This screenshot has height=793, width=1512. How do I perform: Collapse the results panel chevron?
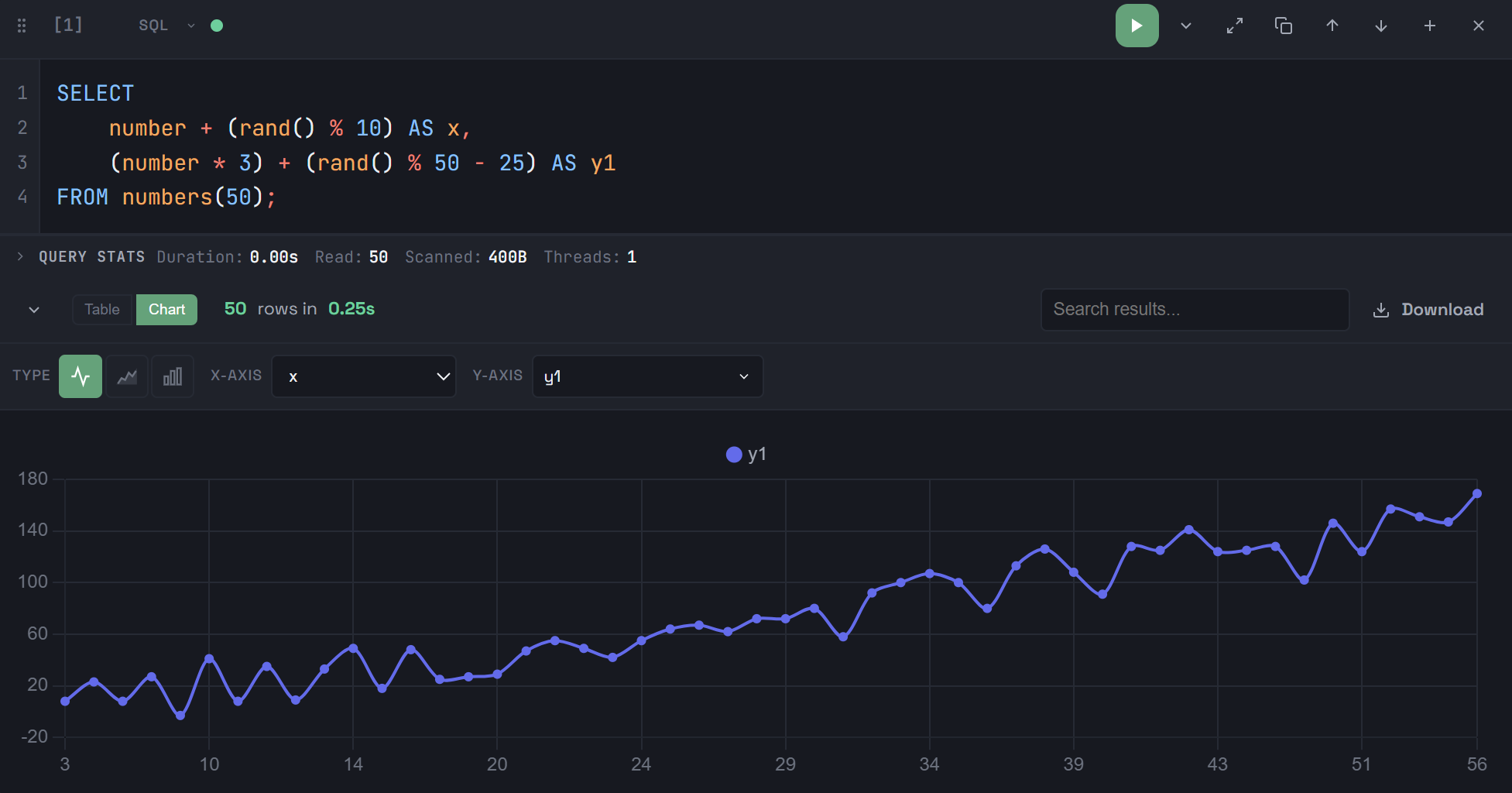pos(34,310)
